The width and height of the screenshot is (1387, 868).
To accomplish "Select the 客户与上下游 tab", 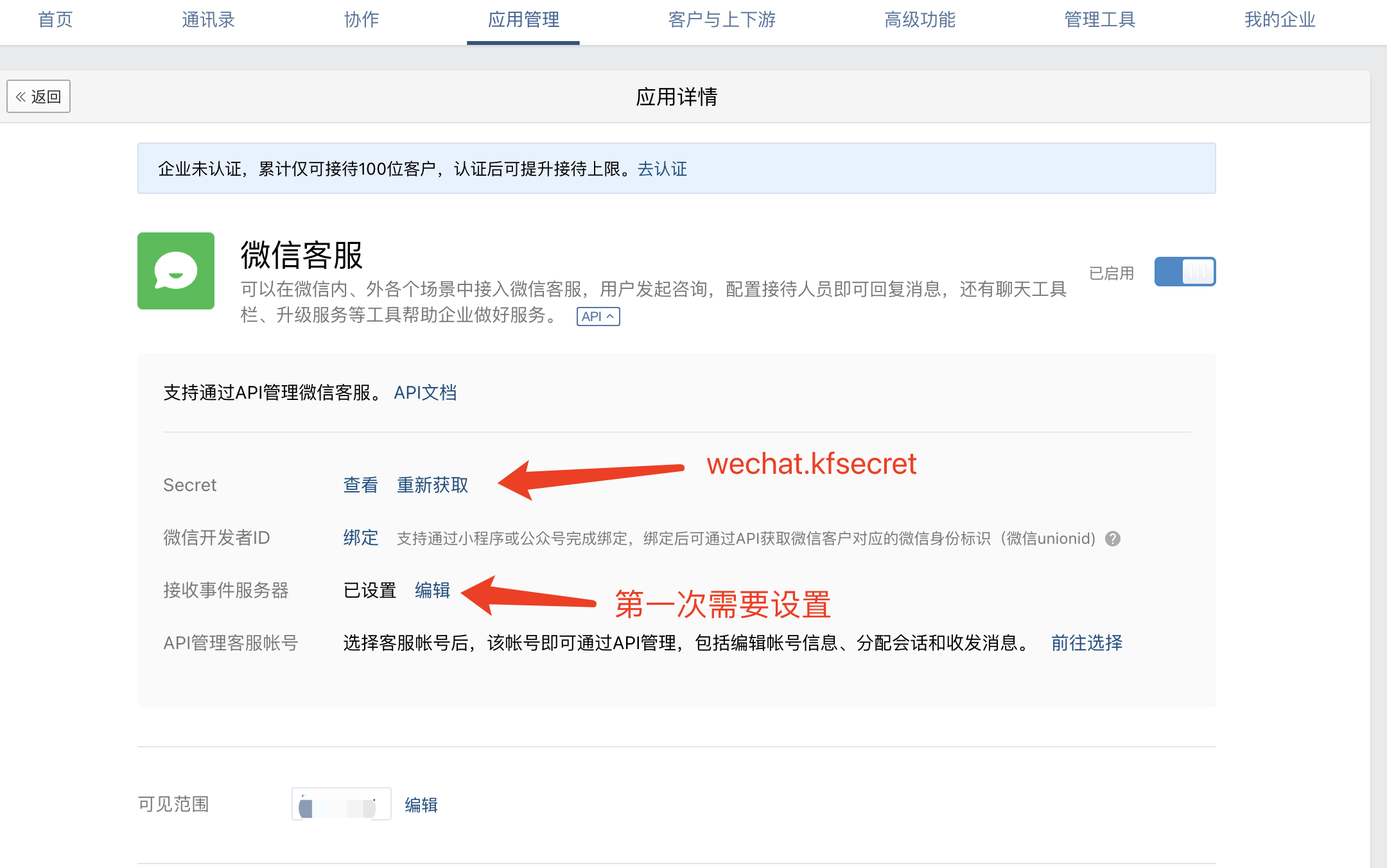I will tap(722, 20).
